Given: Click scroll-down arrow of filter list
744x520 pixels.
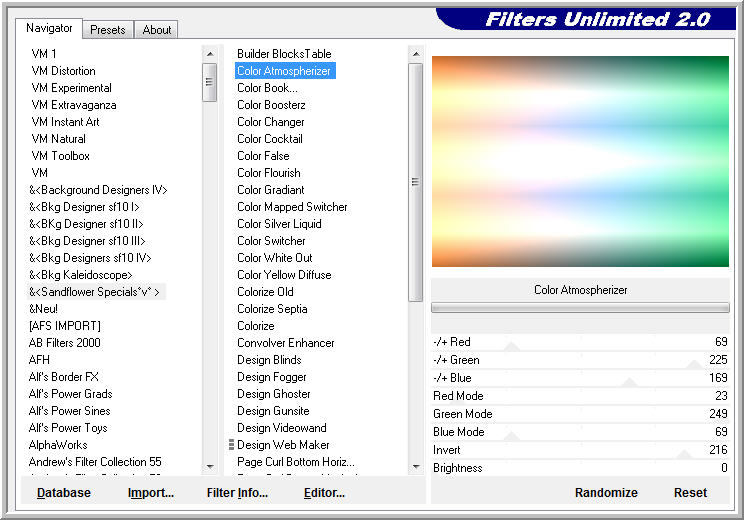Looking at the screenshot, I should [x=416, y=467].
